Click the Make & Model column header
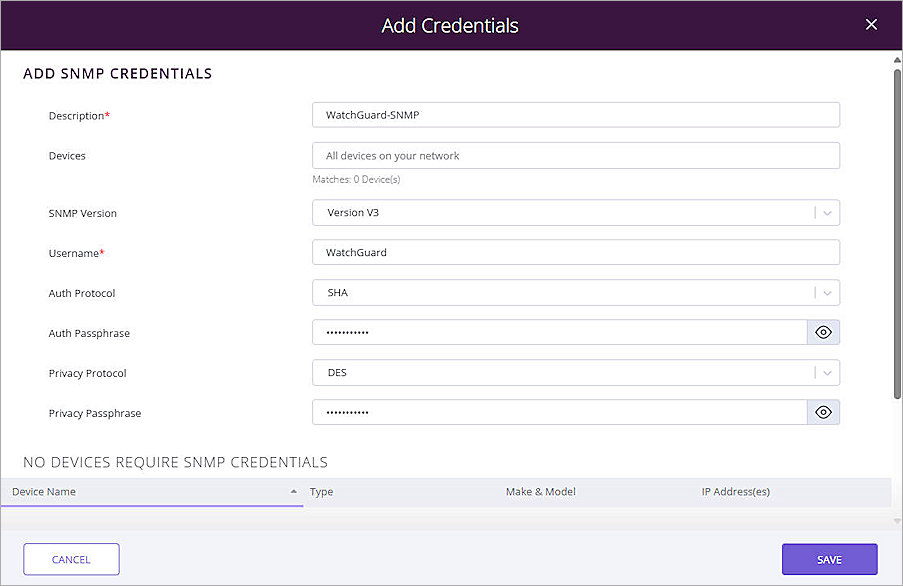Screen dimensions: 903x586 click(540, 492)
